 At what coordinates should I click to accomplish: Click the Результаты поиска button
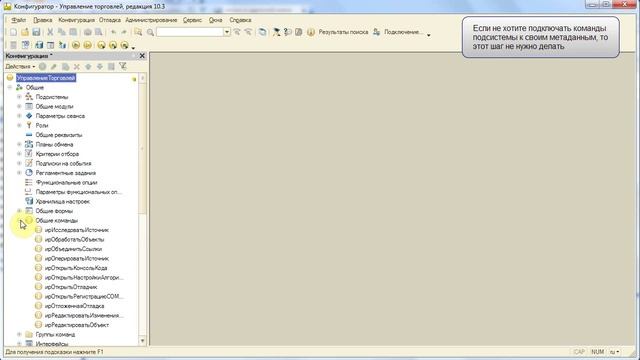pos(343,32)
